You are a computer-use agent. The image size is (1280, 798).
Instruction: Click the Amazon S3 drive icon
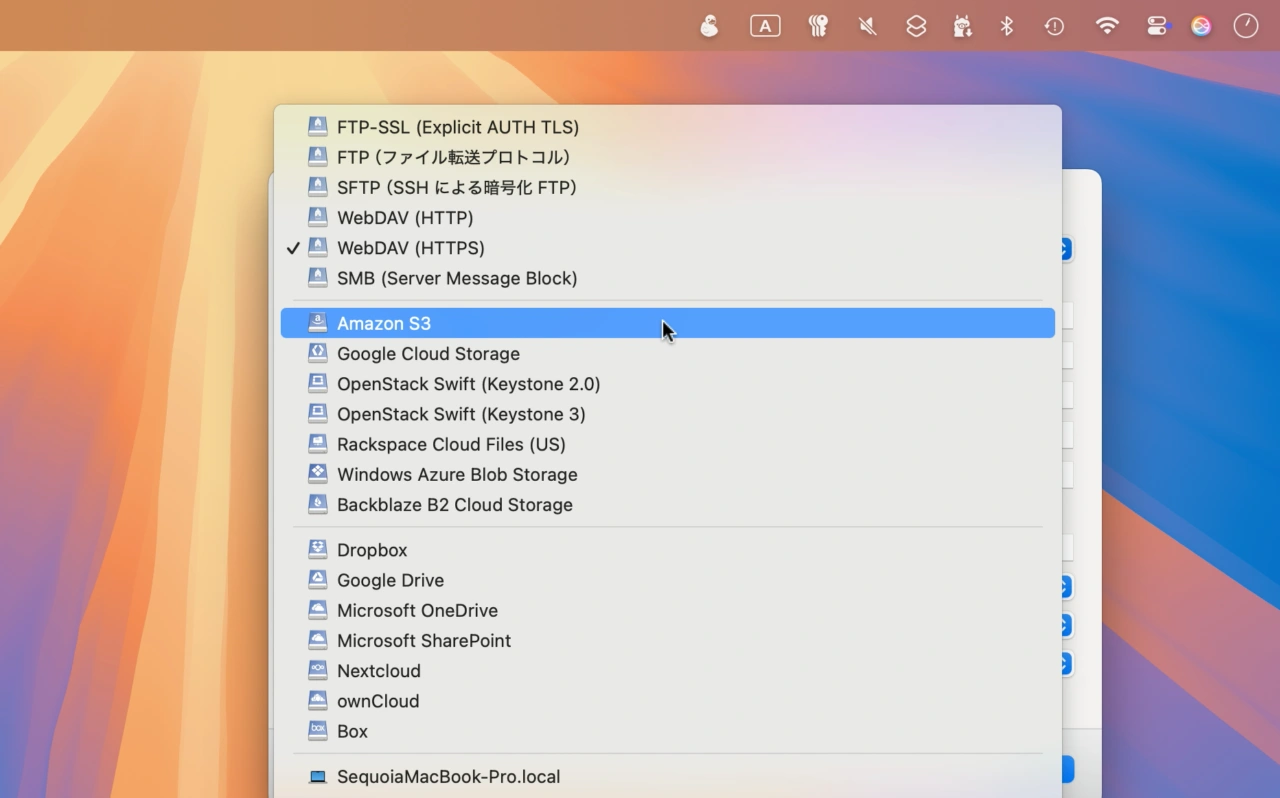tap(317, 323)
